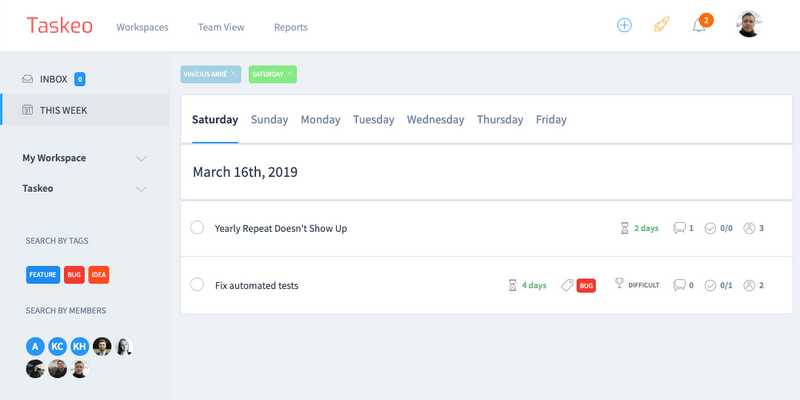
Task: Open the Fix automated tests task
Action: click(257, 285)
